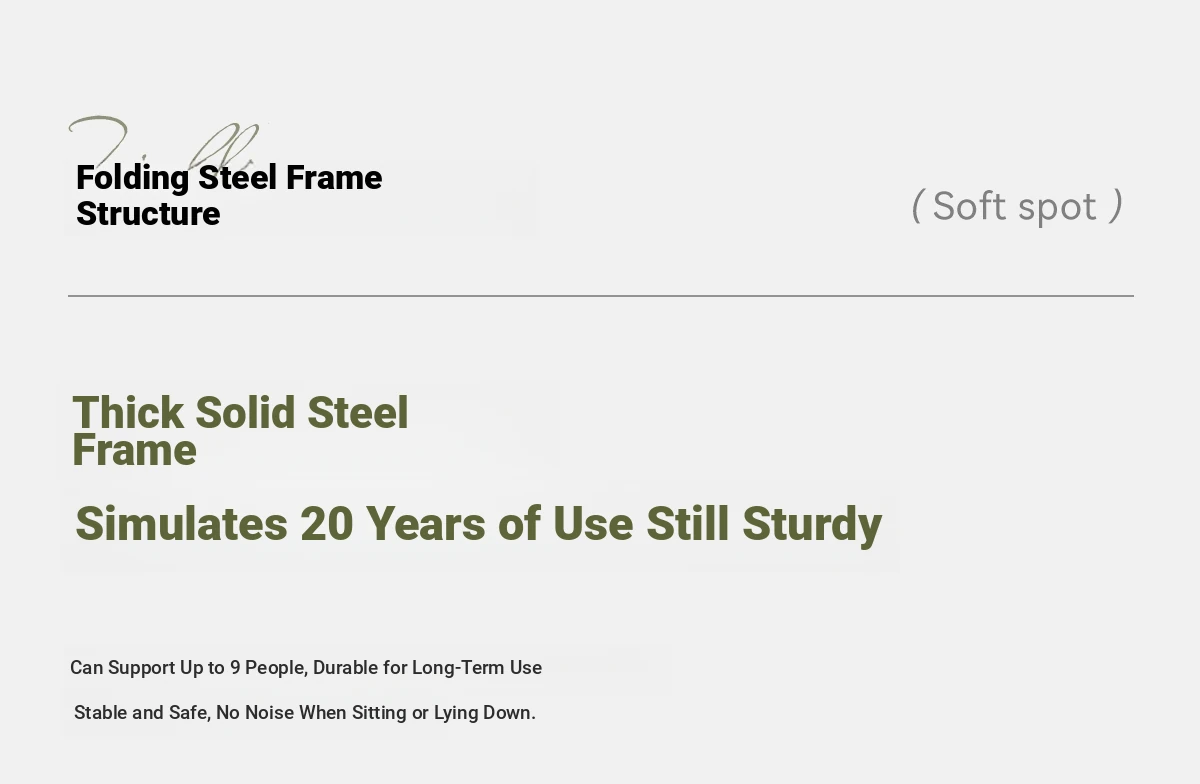Click the "Soft spot" label text

pos(1015,207)
